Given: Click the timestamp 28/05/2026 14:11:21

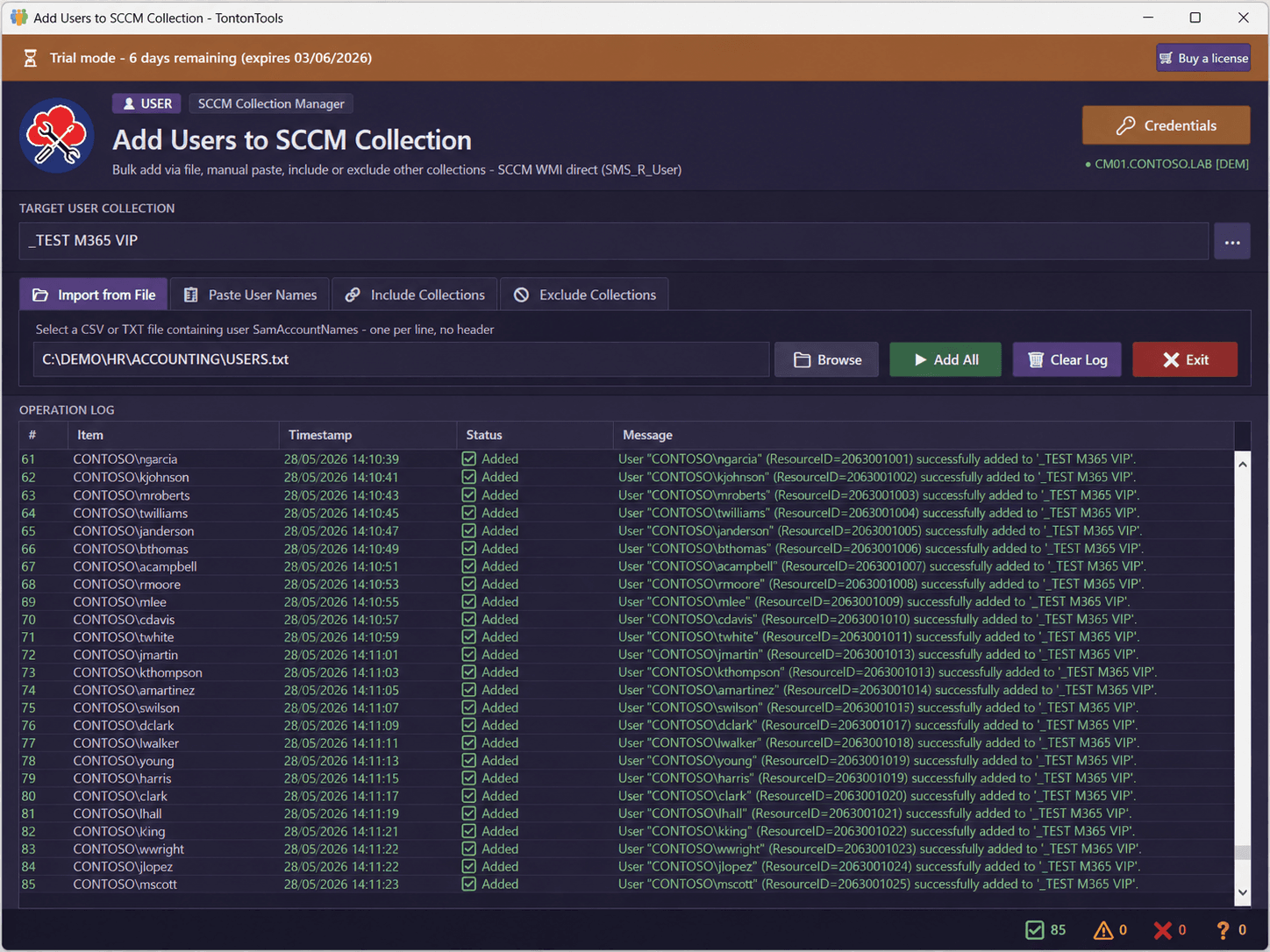Looking at the screenshot, I should tap(341, 832).
